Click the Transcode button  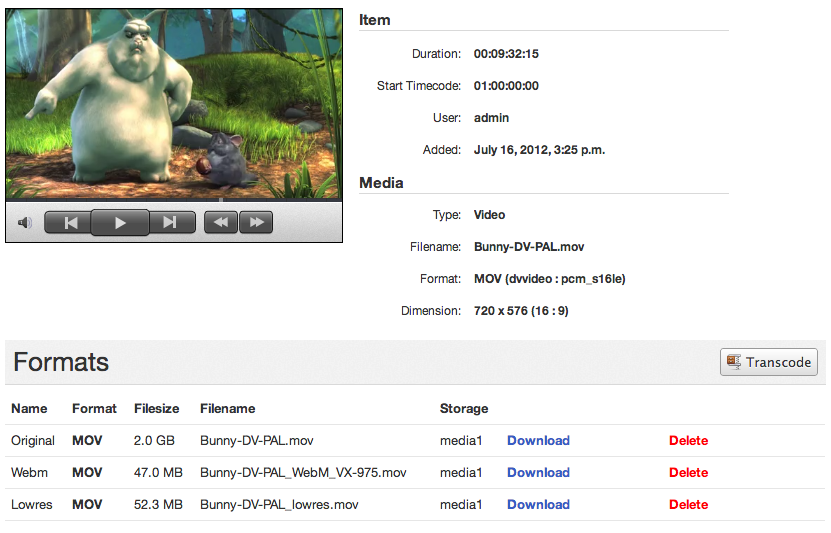tap(768, 362)
